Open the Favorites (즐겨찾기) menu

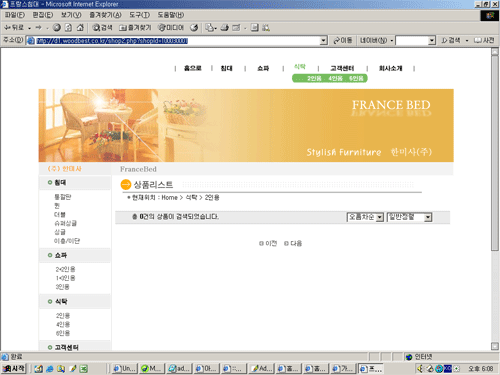click(x=105, y=15)
